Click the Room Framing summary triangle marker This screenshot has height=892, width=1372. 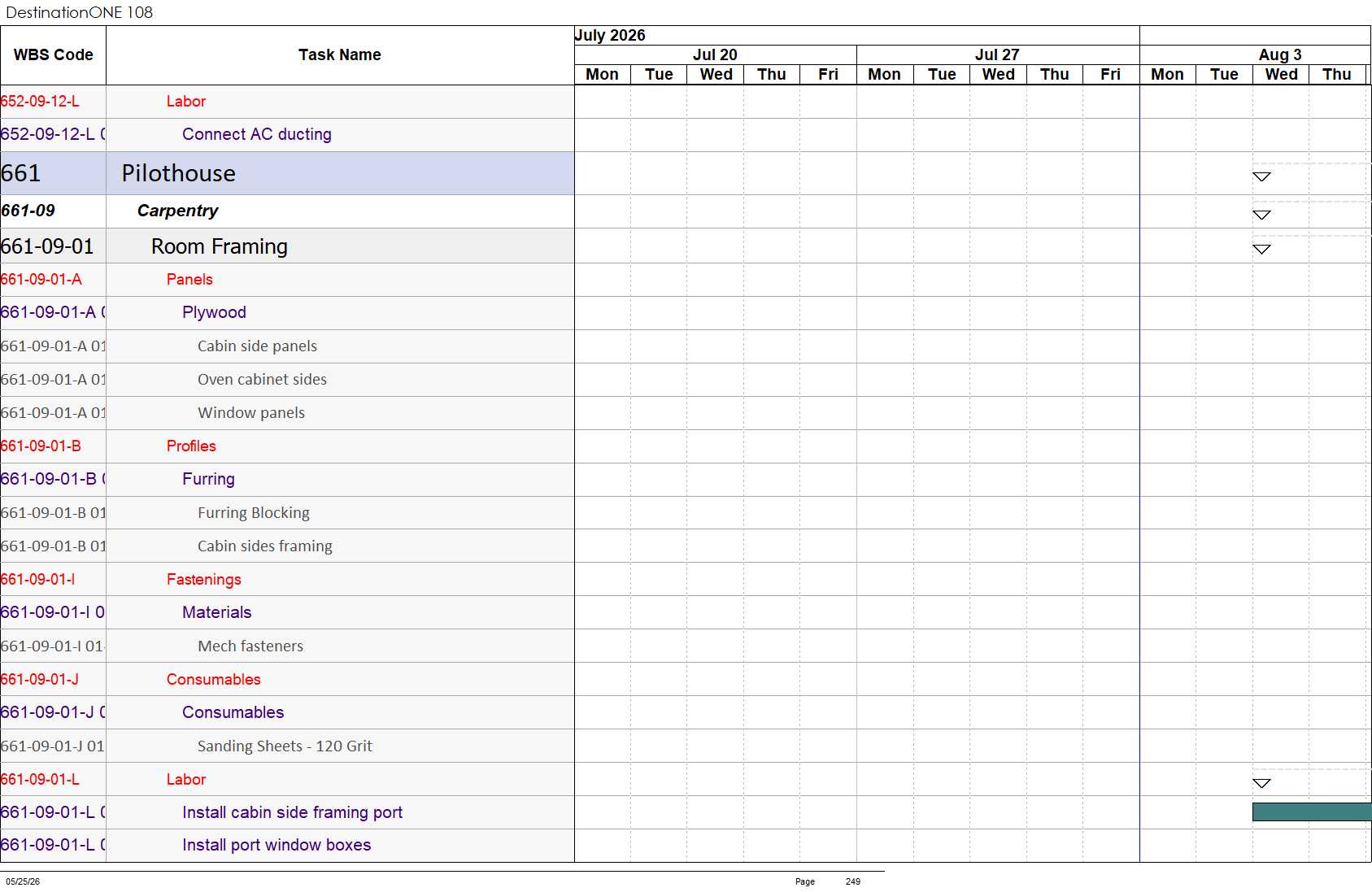coord(1261,249)
